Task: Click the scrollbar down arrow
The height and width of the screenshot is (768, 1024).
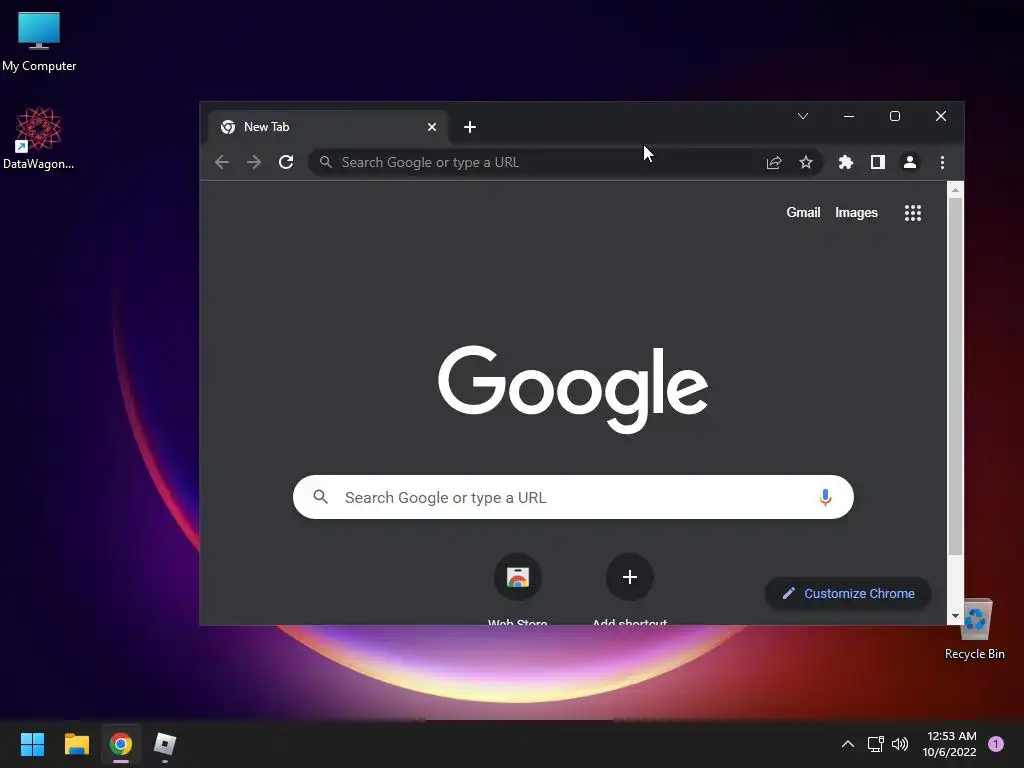Action: [955, 616]
